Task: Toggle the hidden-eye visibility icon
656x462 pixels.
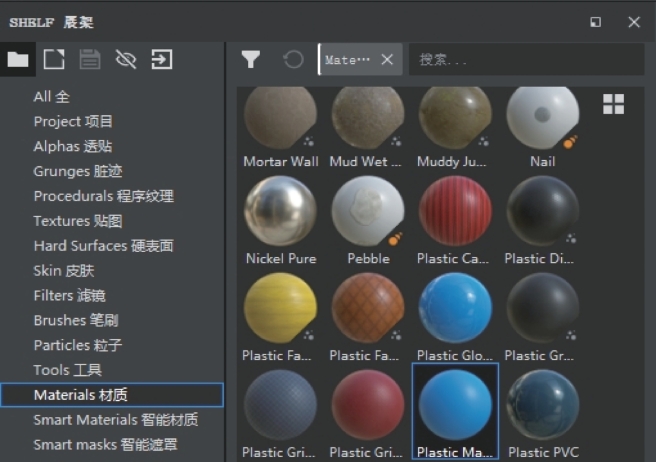Action: click(x=126, y=59)
